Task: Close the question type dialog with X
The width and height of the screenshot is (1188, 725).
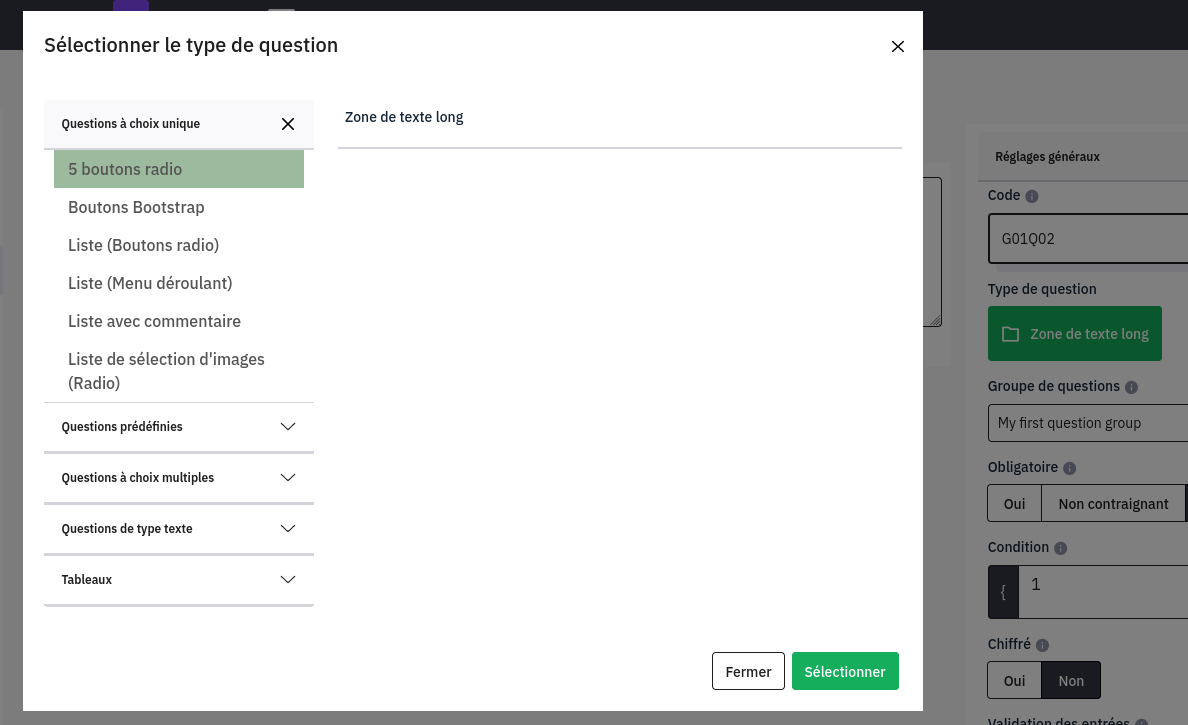Action: 897,46
